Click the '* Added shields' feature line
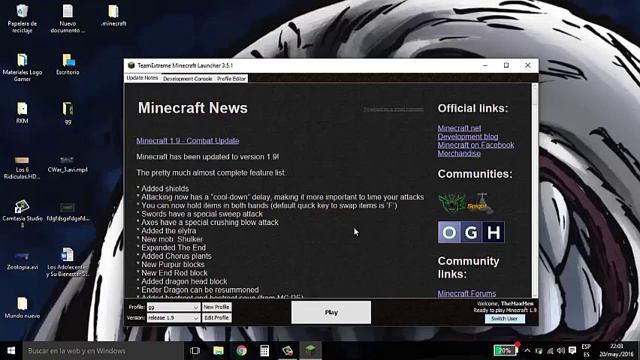Image resolution: width=640 pixels, height=360 pixels. coord(162,189)
